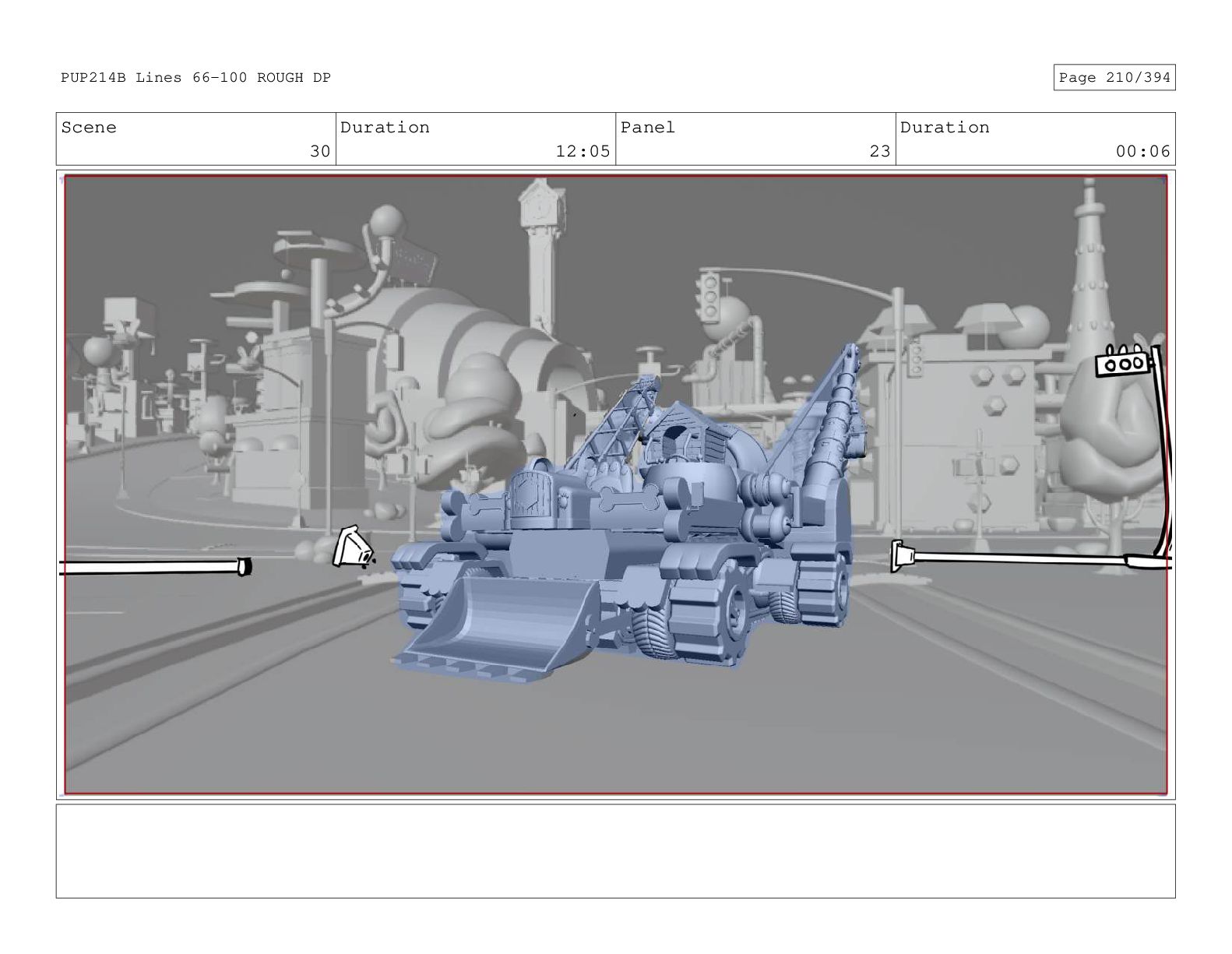Screen dimensions: 1232x954
Task: Click the scene duration value '12:05'
Action: [x=583, y=151]
